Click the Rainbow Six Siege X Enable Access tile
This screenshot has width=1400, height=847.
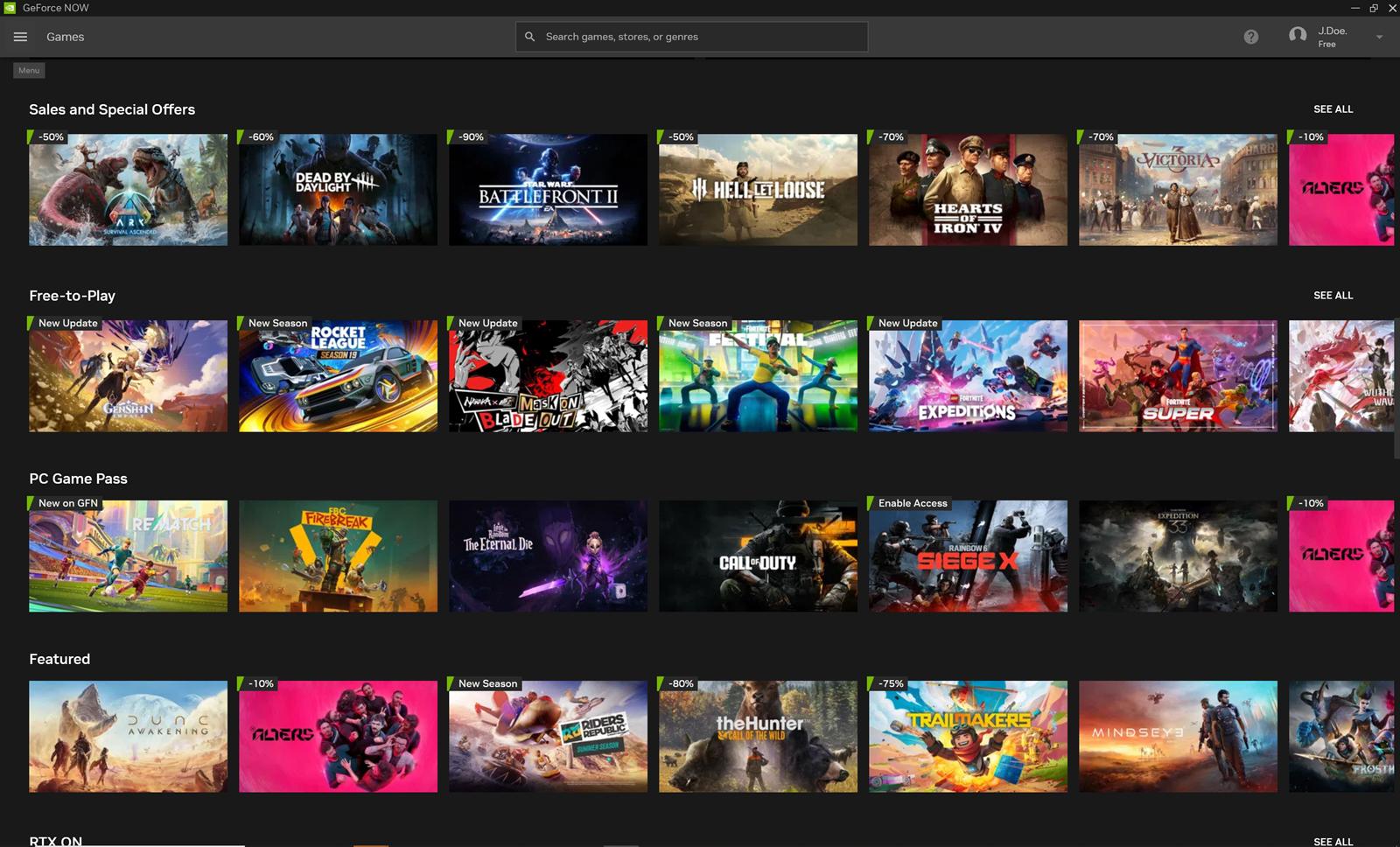(x=968, y=556)
